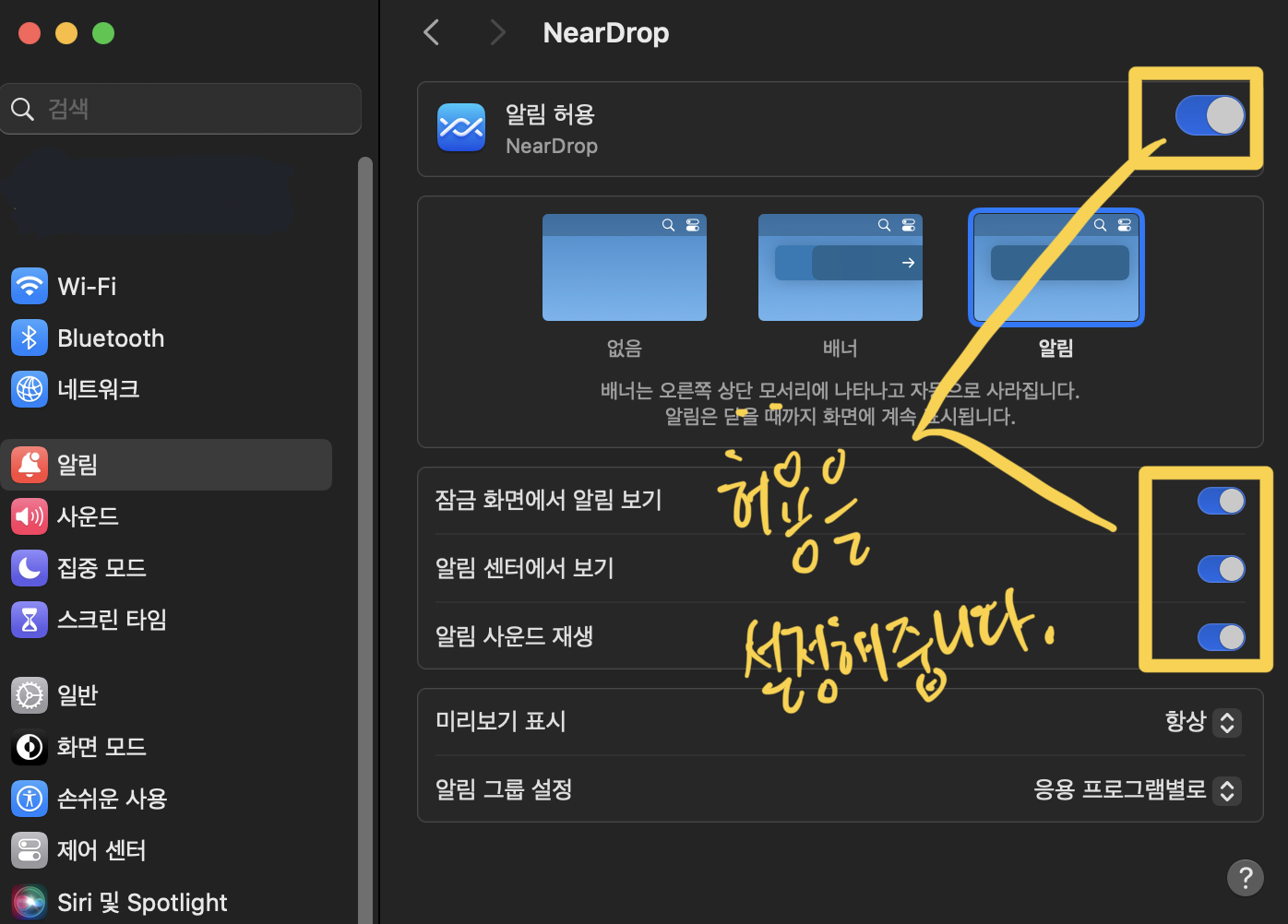Open 일반 settings pane
Image resolution: width=1288 pixels, height=924 pixels.
point(166,695)
